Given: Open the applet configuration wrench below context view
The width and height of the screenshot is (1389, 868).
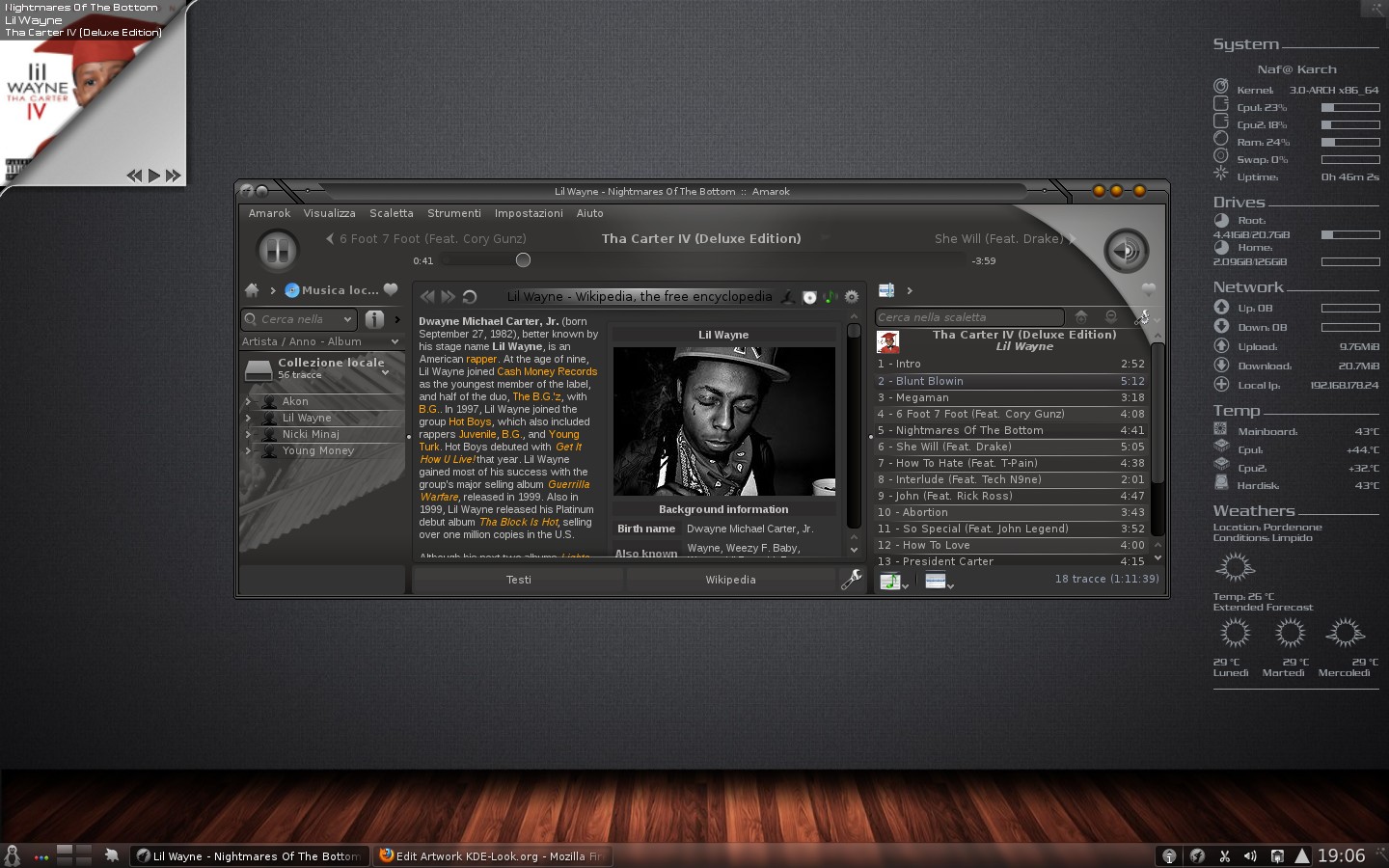Looking at the screenshot, I should click(x=852, y=580).
